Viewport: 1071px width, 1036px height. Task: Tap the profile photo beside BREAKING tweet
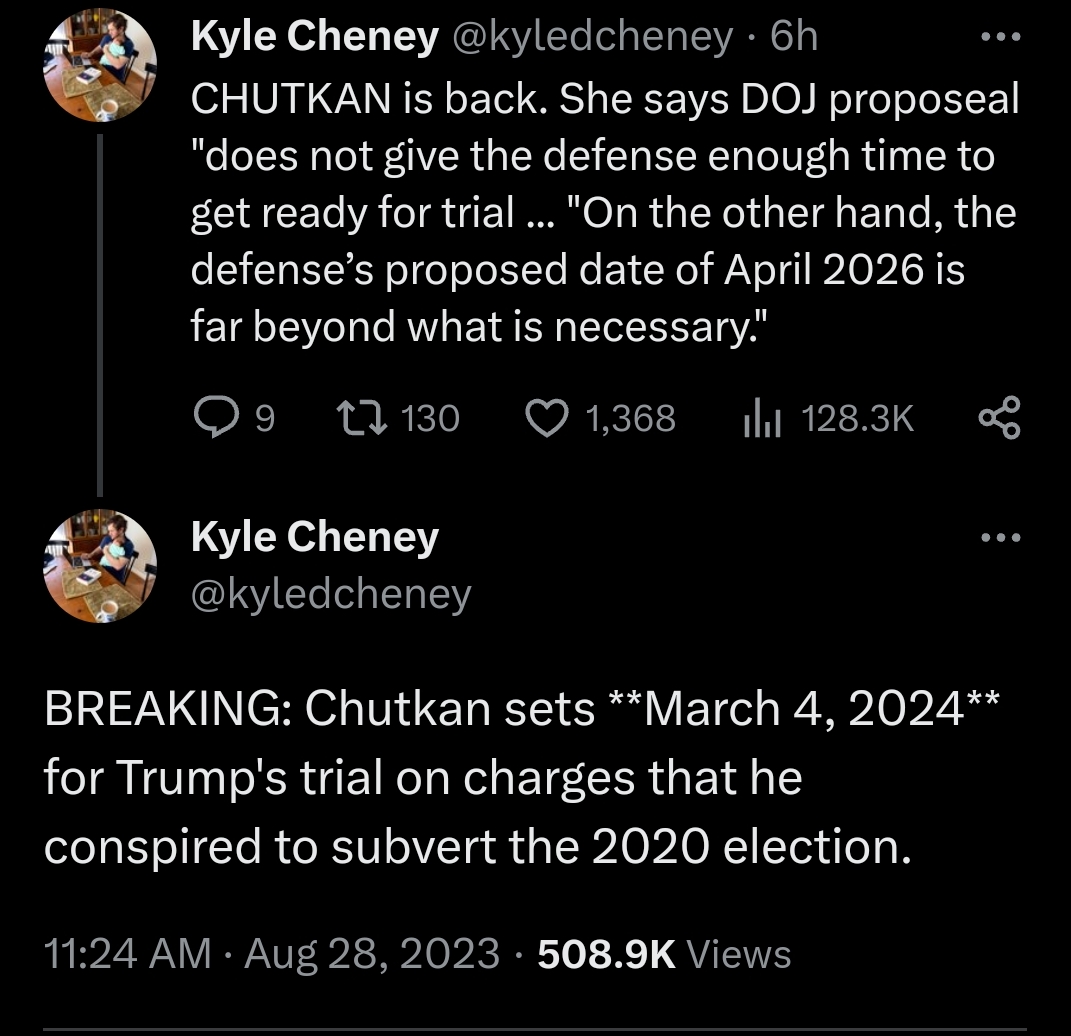point(100,565)
